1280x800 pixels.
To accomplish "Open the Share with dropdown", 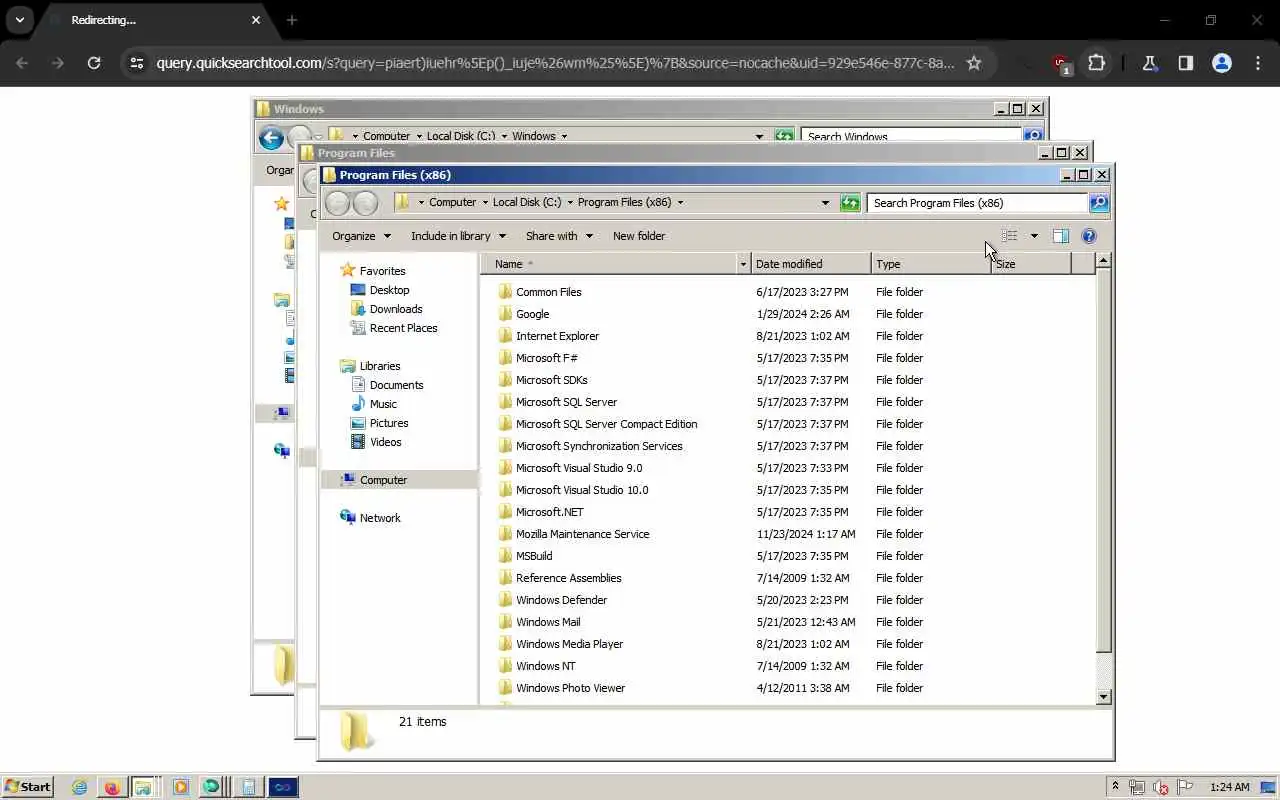I will (x=559, y=236).
